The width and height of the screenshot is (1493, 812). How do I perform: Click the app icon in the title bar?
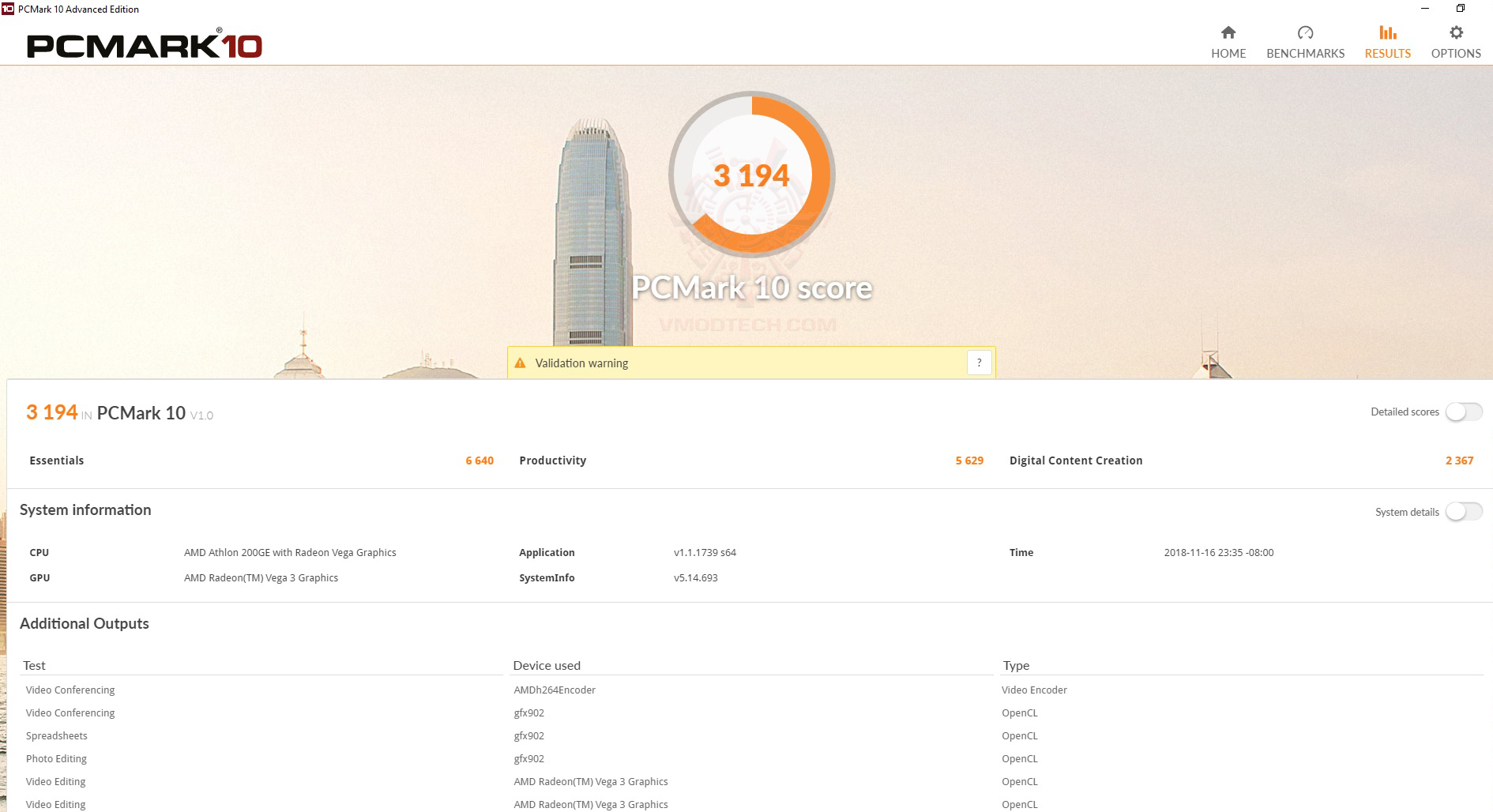coord(8,9)
